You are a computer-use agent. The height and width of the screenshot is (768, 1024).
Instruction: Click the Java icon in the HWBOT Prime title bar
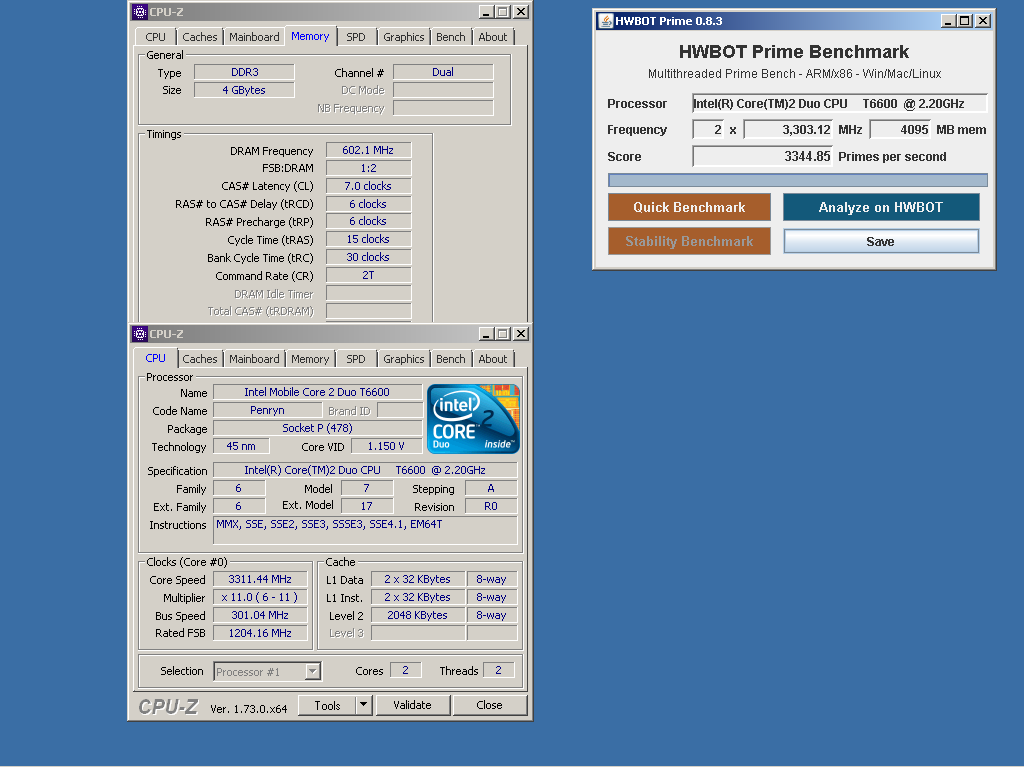pos(606,21)
